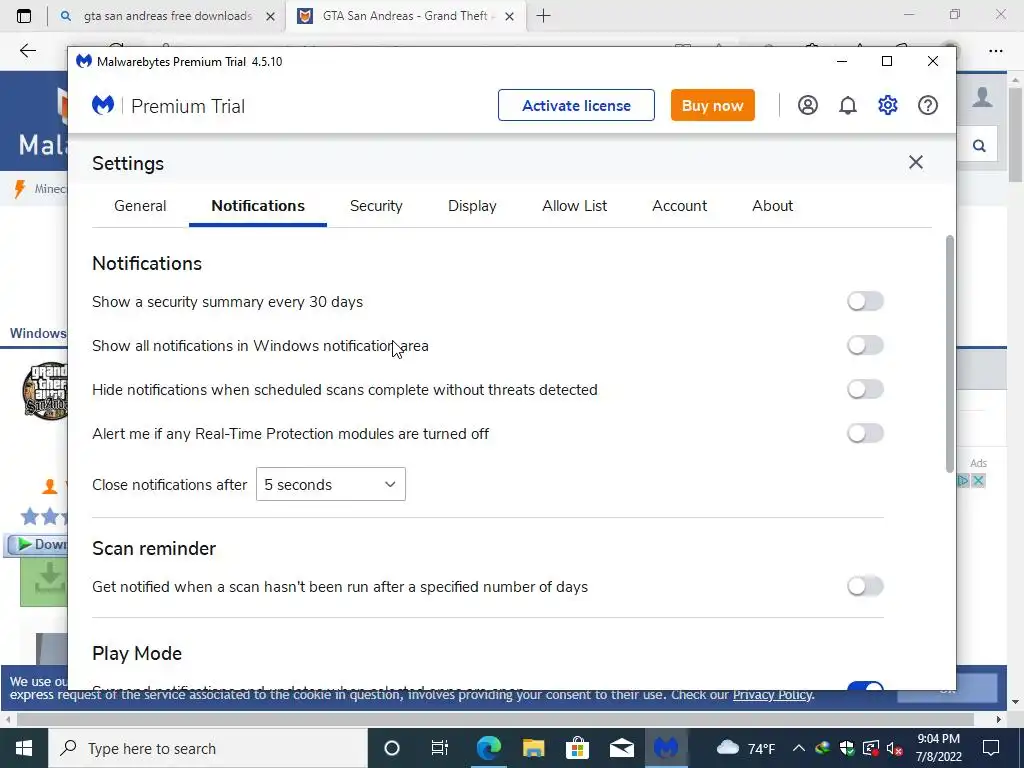The height and width of the screenshot is (768, 1024).
Task: Close the 'gta san andreas free downloads' tab
Action: (270, 16)
